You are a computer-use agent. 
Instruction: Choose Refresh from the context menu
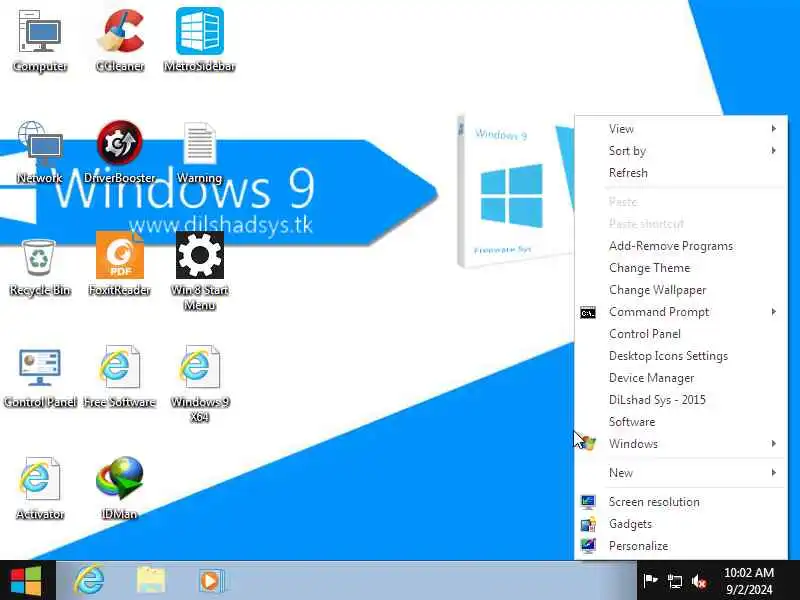coord(681,172)
